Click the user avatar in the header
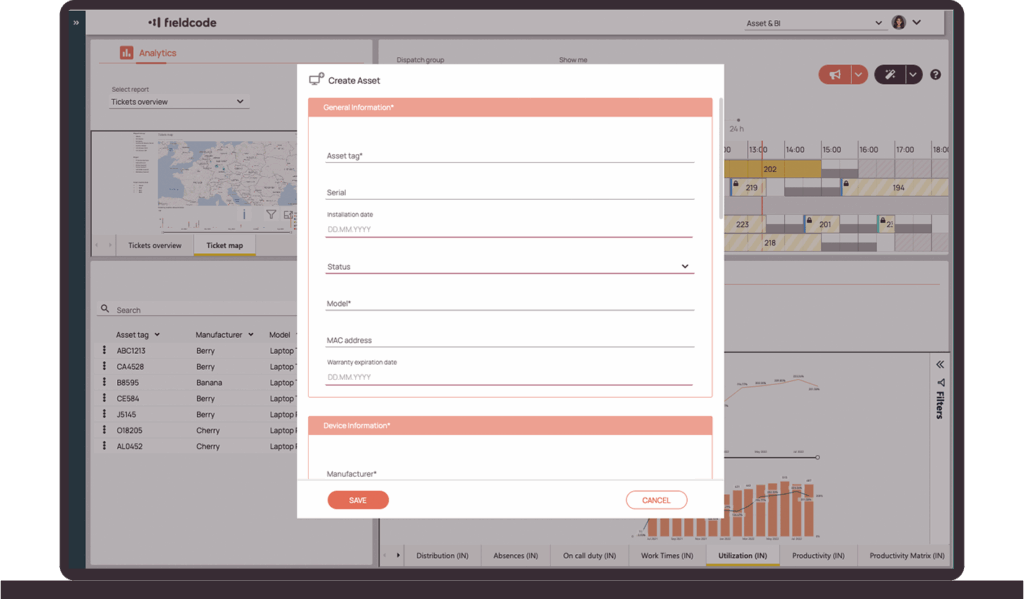The width and height of the screenshot is (1024, 599). tap(898, 22)
